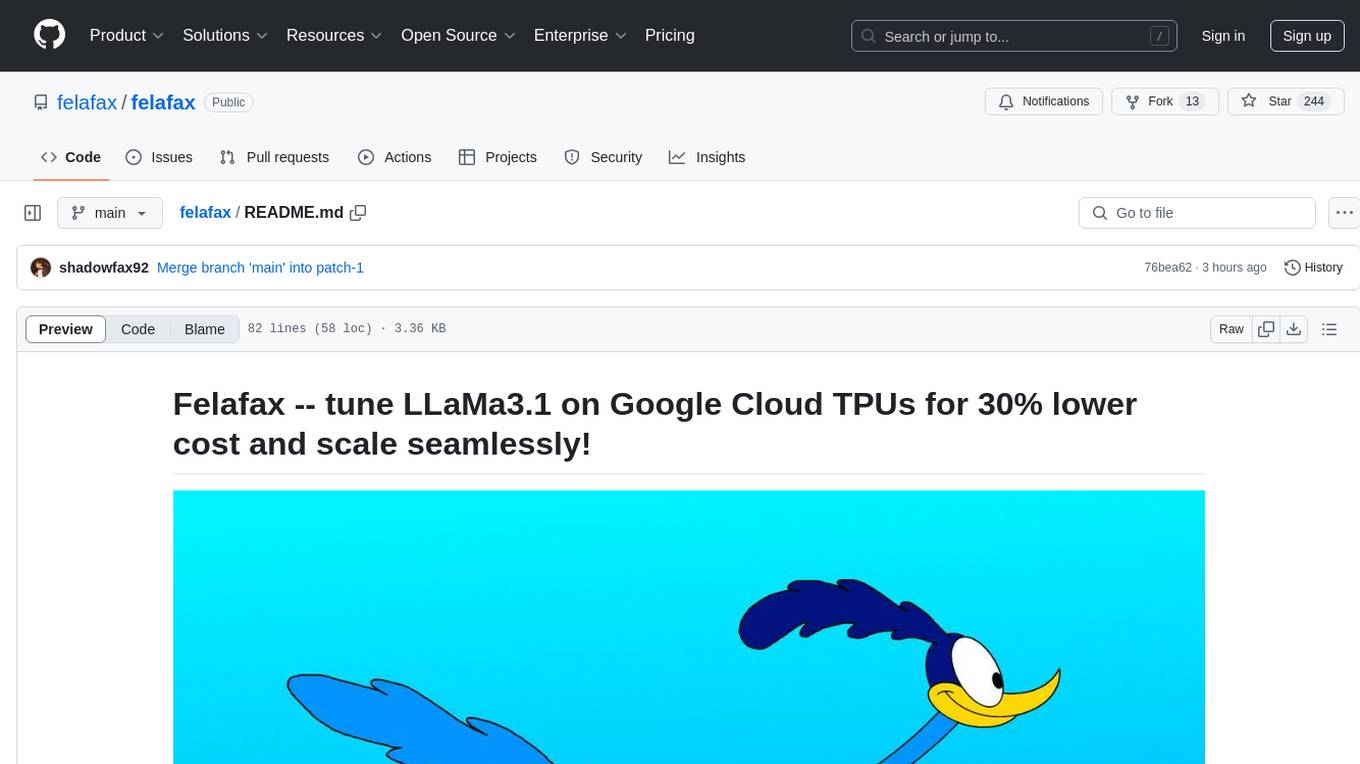1360x764 pixels.
Task: Focus the Search or jump to field
Action: [x=1016, y=36]
